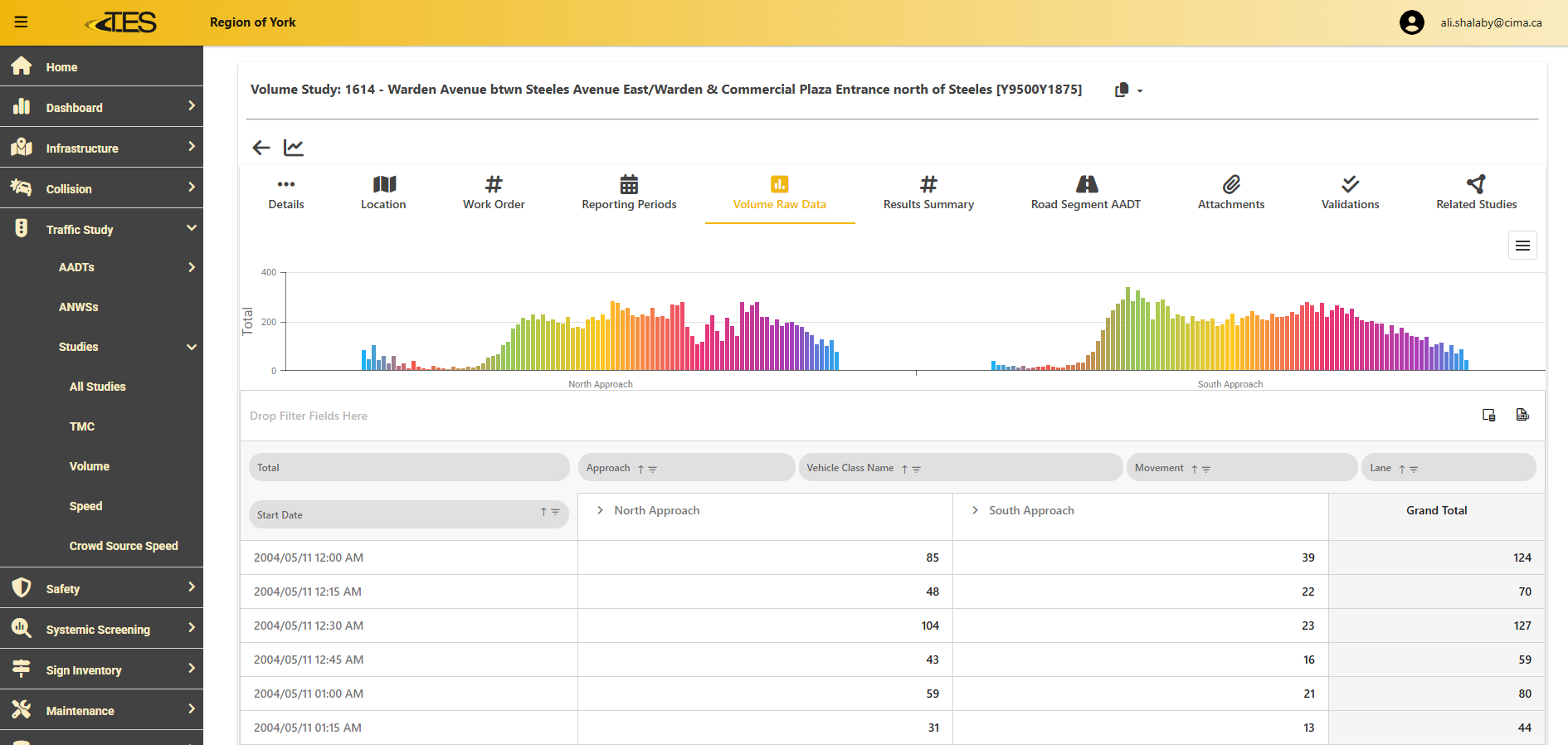This screenshot has width=1568, height=745.
Task: Click the Drop Filter Fields area
Action: (x=309, y=416)
